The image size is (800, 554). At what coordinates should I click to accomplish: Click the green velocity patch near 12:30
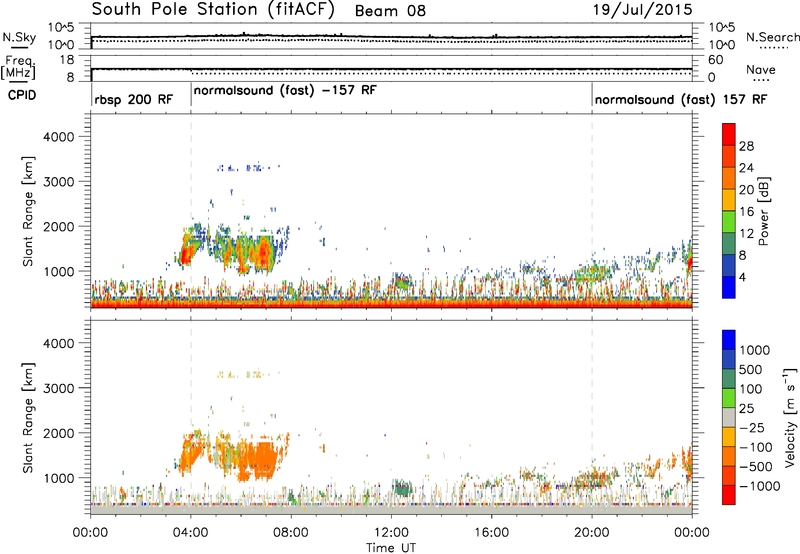[403, 488]
